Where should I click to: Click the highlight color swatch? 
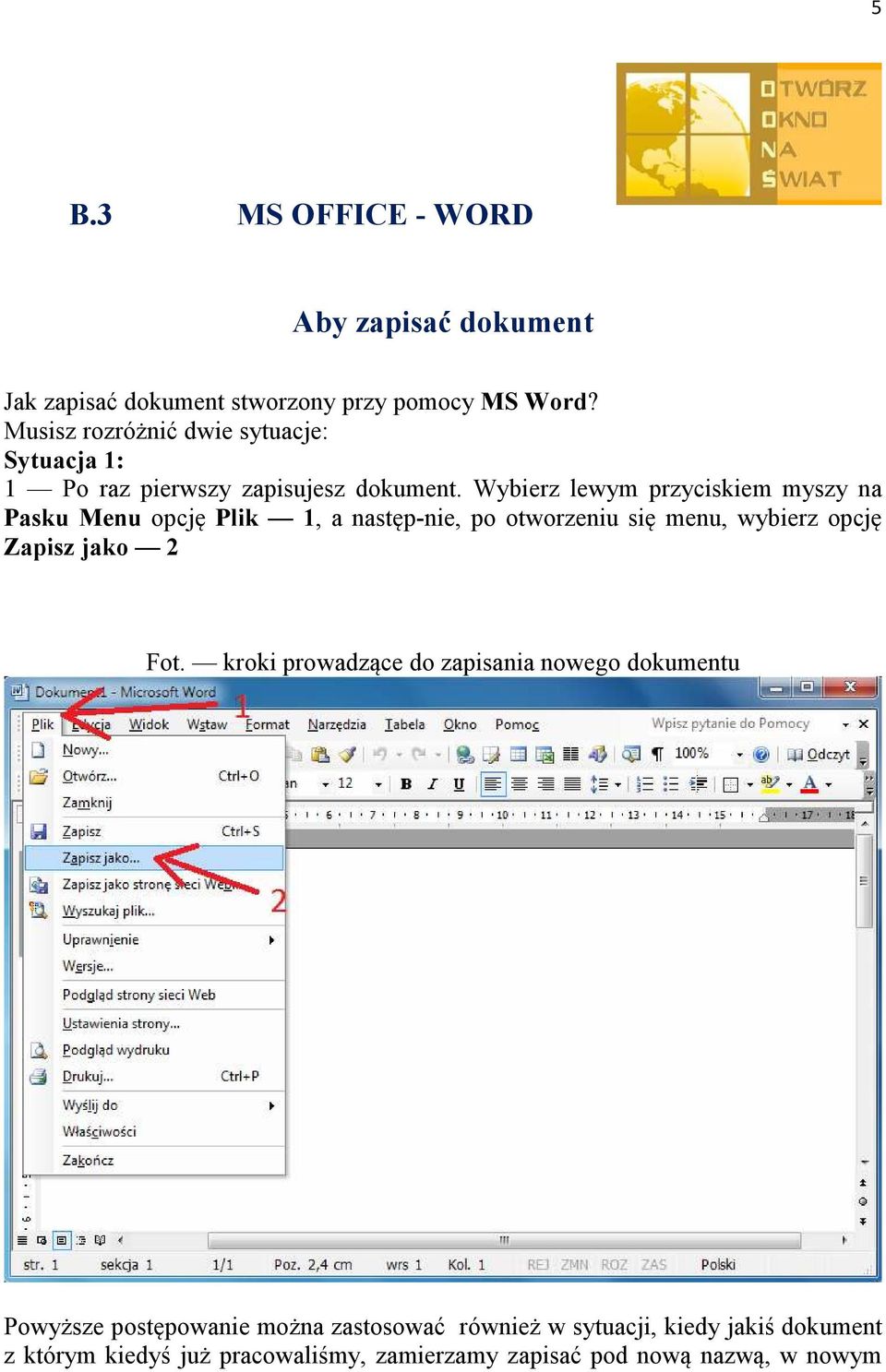(x=771, y=784)
